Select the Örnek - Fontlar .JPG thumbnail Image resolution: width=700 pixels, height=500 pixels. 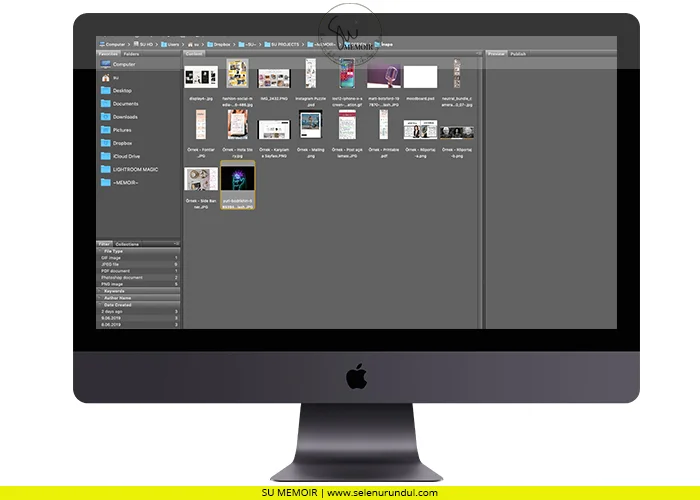tap(201, 125)
